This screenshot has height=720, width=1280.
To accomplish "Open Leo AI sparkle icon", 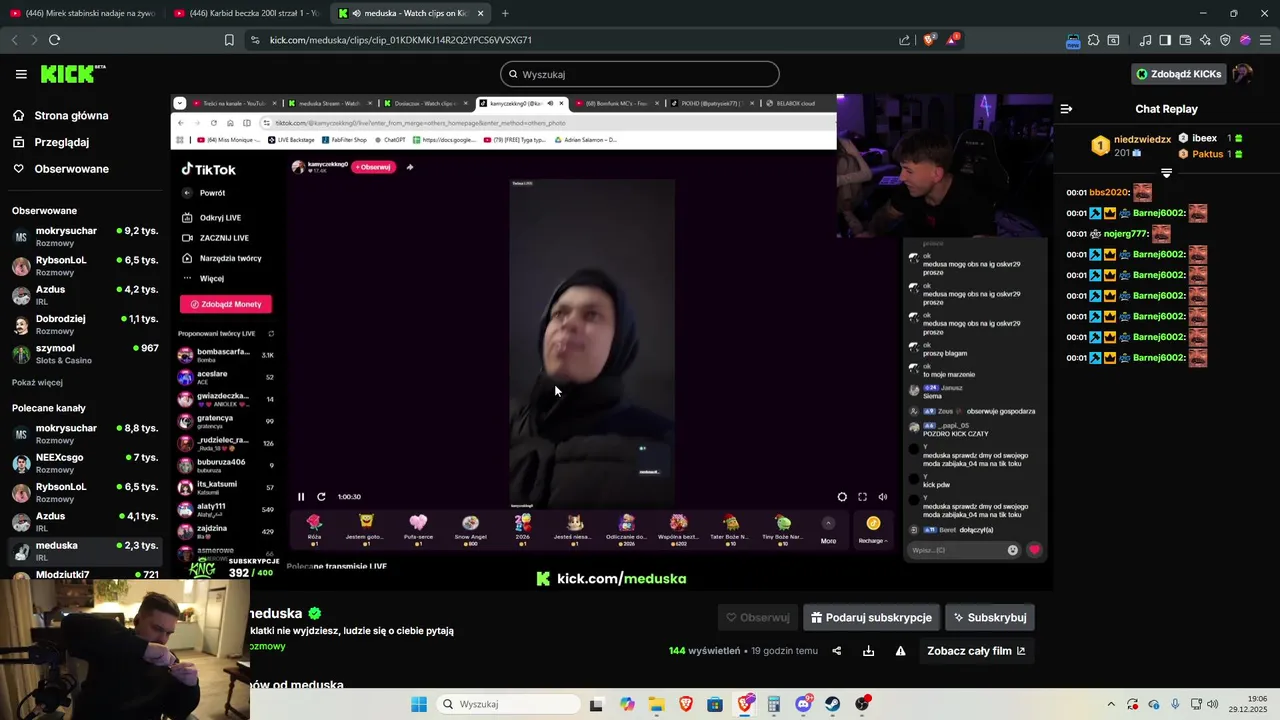I will click(x=1205, y=40).
